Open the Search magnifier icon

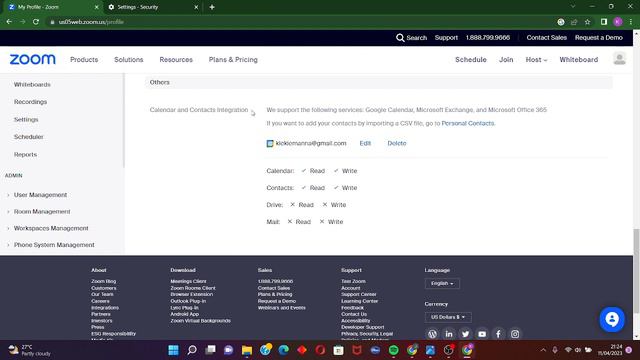pyautogui.click(x=400, y=38)
